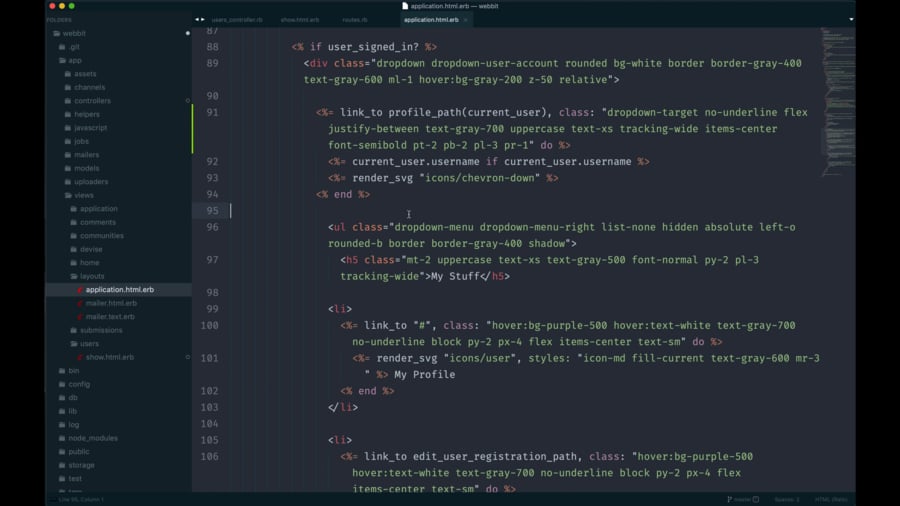
Task: Click the mailer.html.erb file icon
Action: 80,303
